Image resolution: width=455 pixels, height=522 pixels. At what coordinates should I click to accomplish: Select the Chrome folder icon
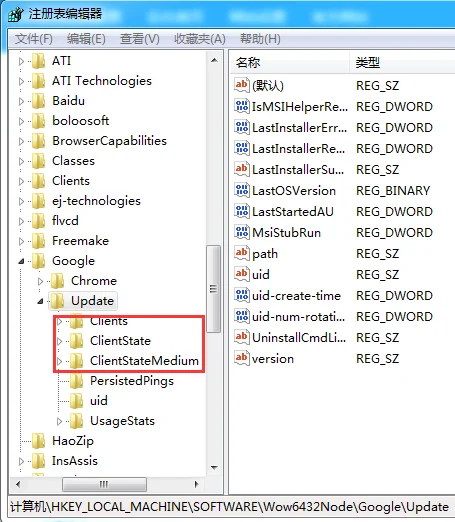click(x=58, y=281)
